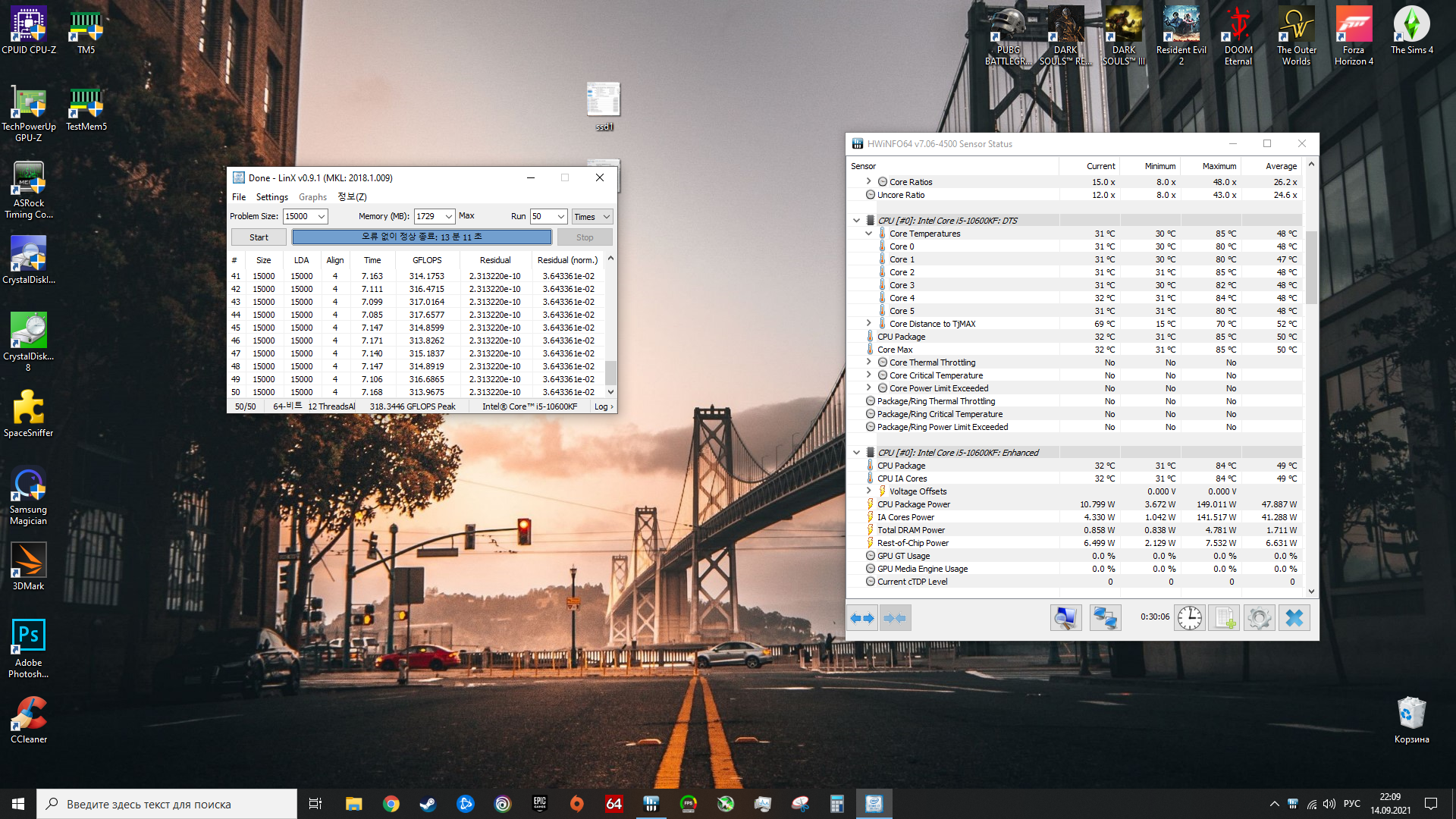This screenshot has height=819, width=1456.
Task: Click the Windows taskbar search box
Action: (x=167, y=804)
